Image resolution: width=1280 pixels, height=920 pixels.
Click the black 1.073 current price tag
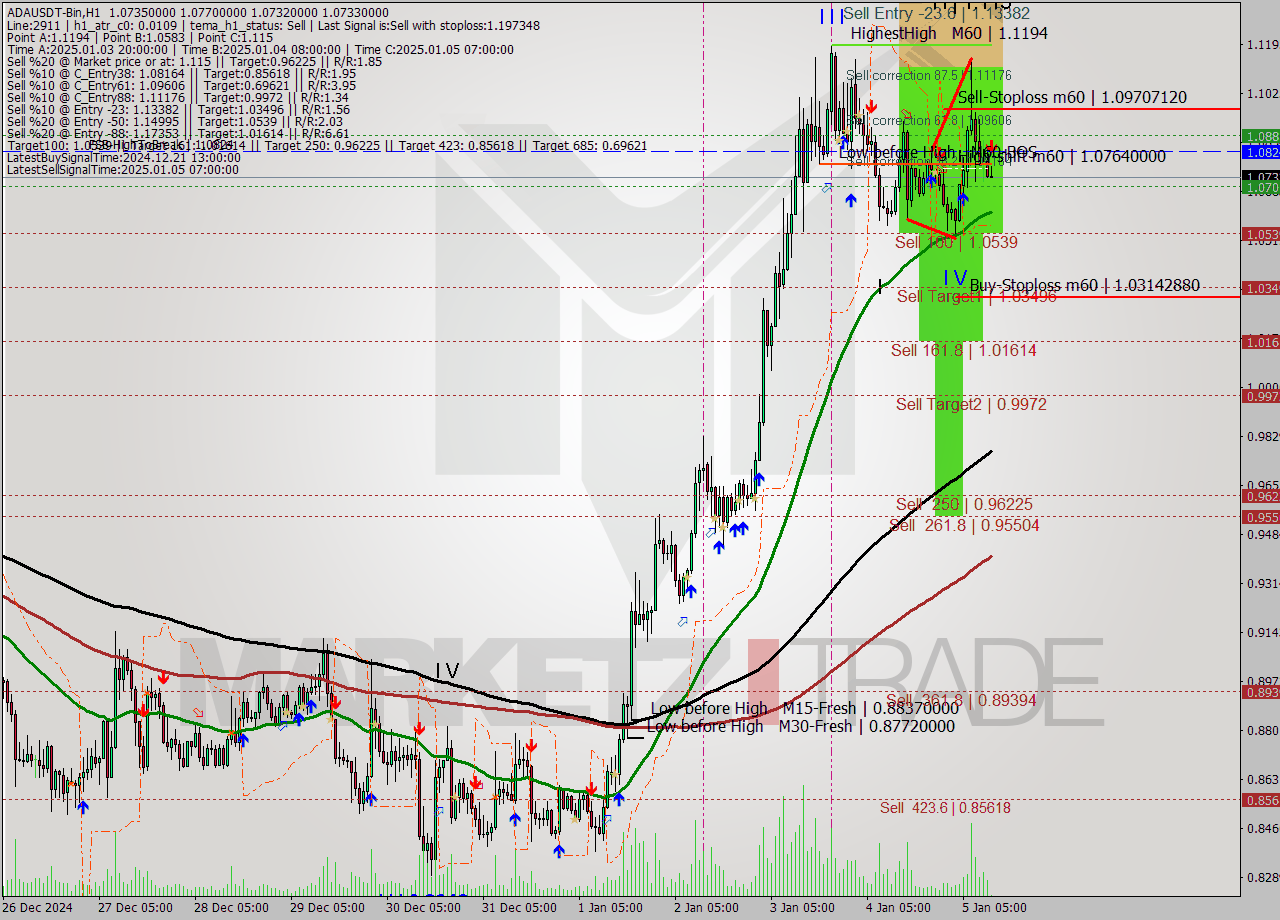(1260, 176)
